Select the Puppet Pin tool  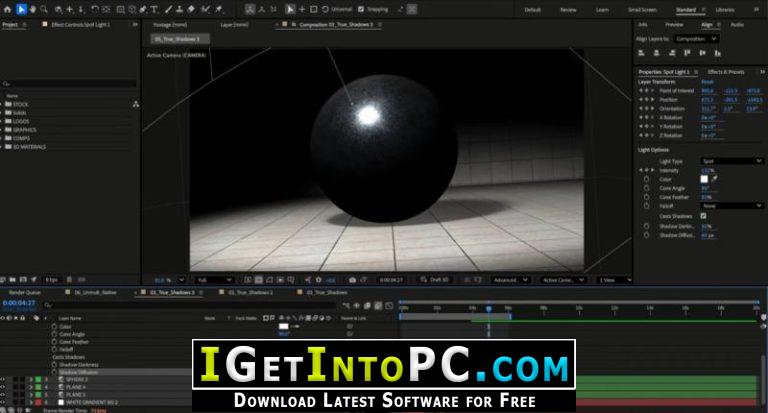click(x=219, y=9)
